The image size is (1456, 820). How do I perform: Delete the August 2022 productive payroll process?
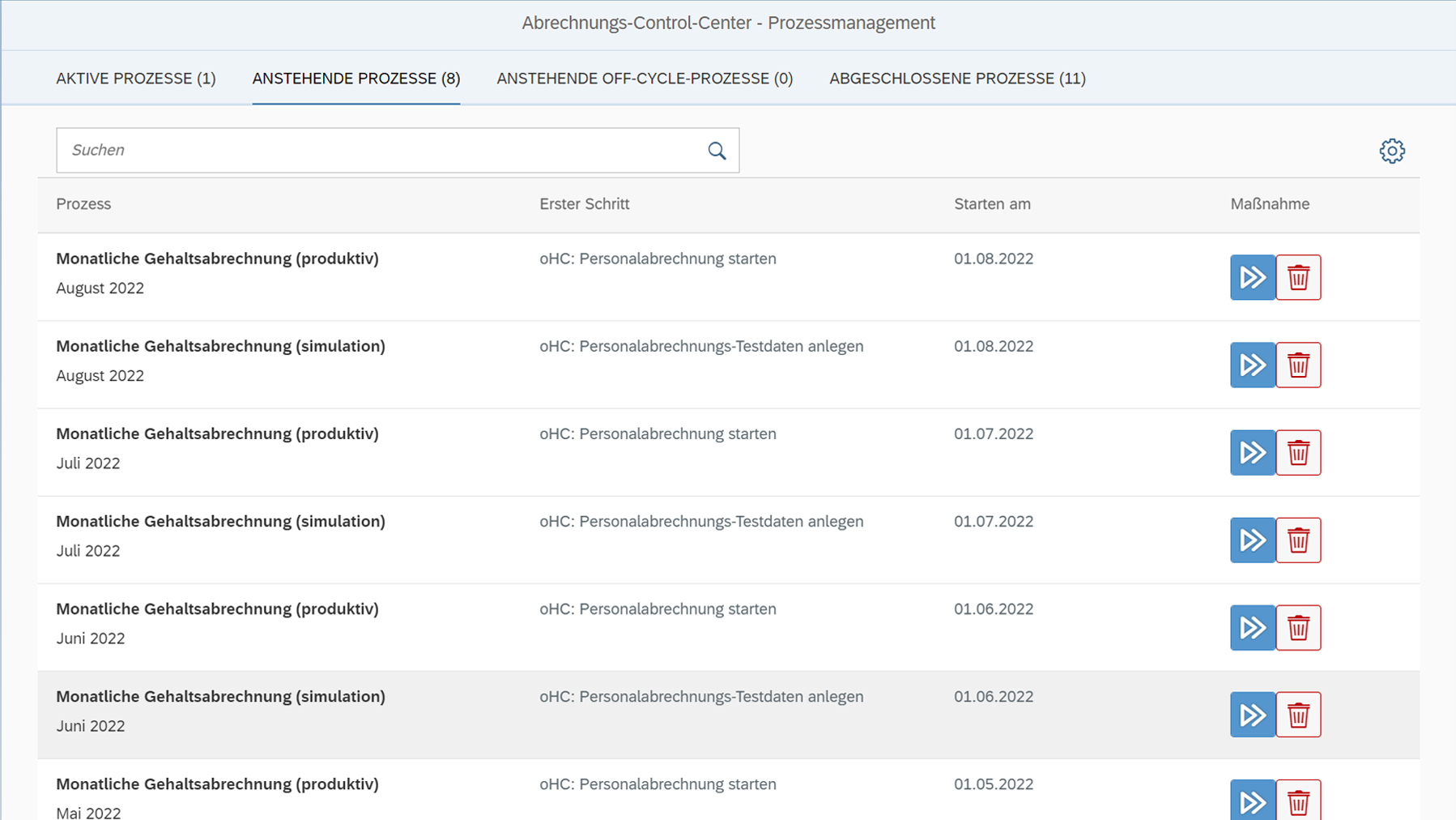1298,277
